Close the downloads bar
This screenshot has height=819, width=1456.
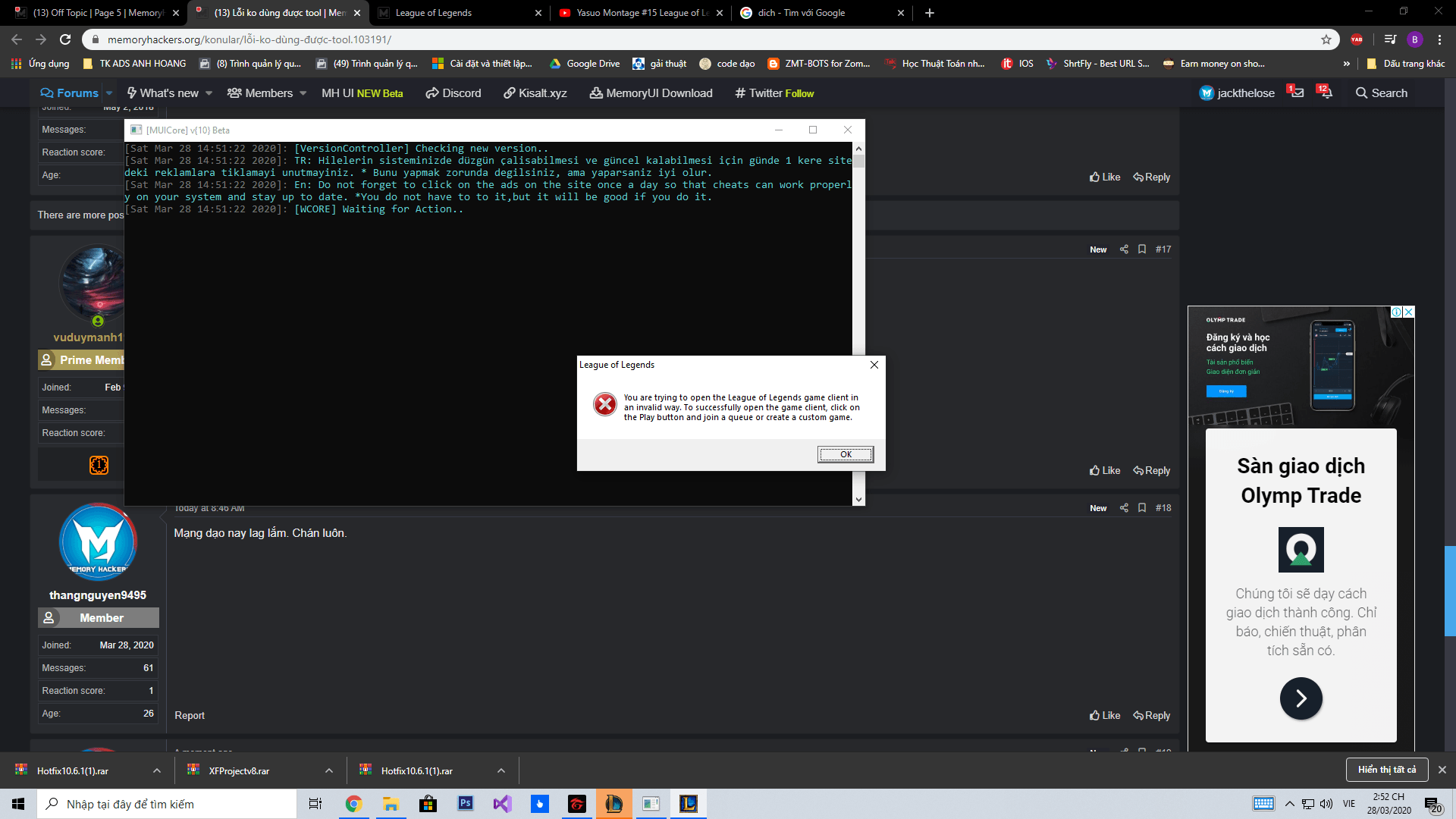(x=1442, y=770)
